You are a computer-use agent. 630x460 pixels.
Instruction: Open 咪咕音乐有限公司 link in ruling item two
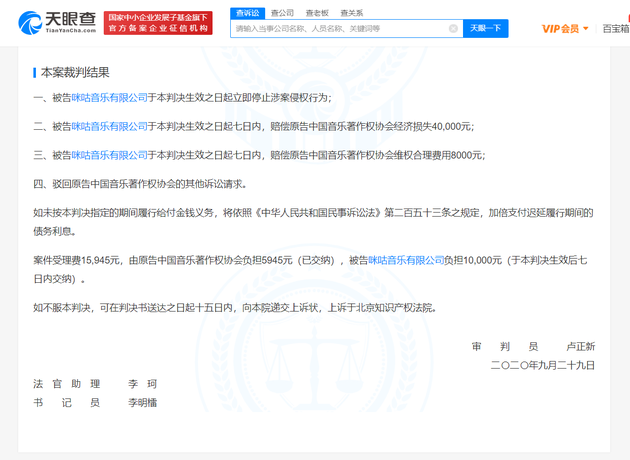[109, 126]
